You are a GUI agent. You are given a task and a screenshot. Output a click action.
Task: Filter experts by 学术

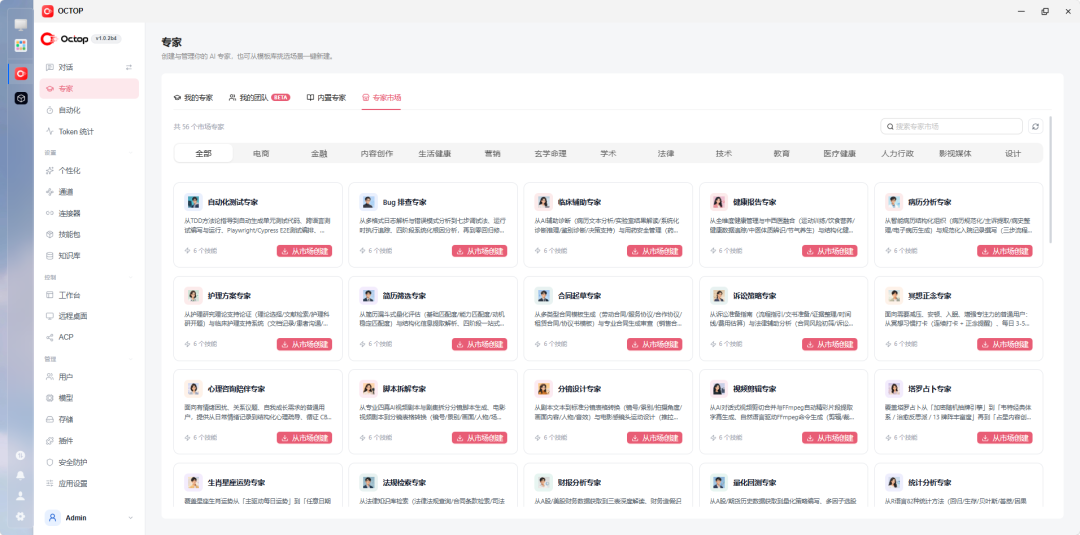pyautogui.click(x=608, y=154)
